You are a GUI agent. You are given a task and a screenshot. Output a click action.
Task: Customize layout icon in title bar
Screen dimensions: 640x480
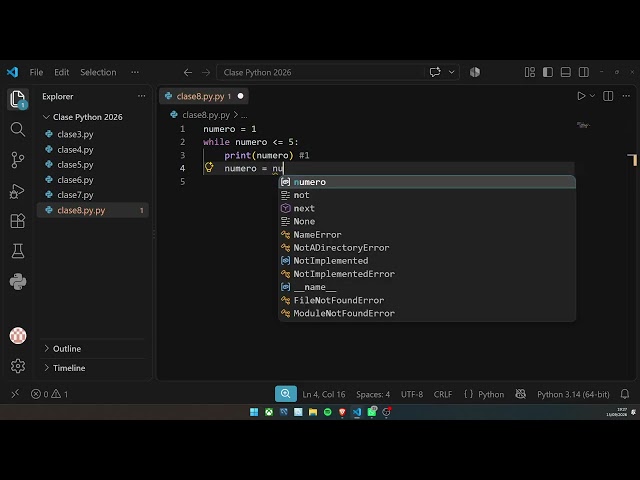pos(530,72)
